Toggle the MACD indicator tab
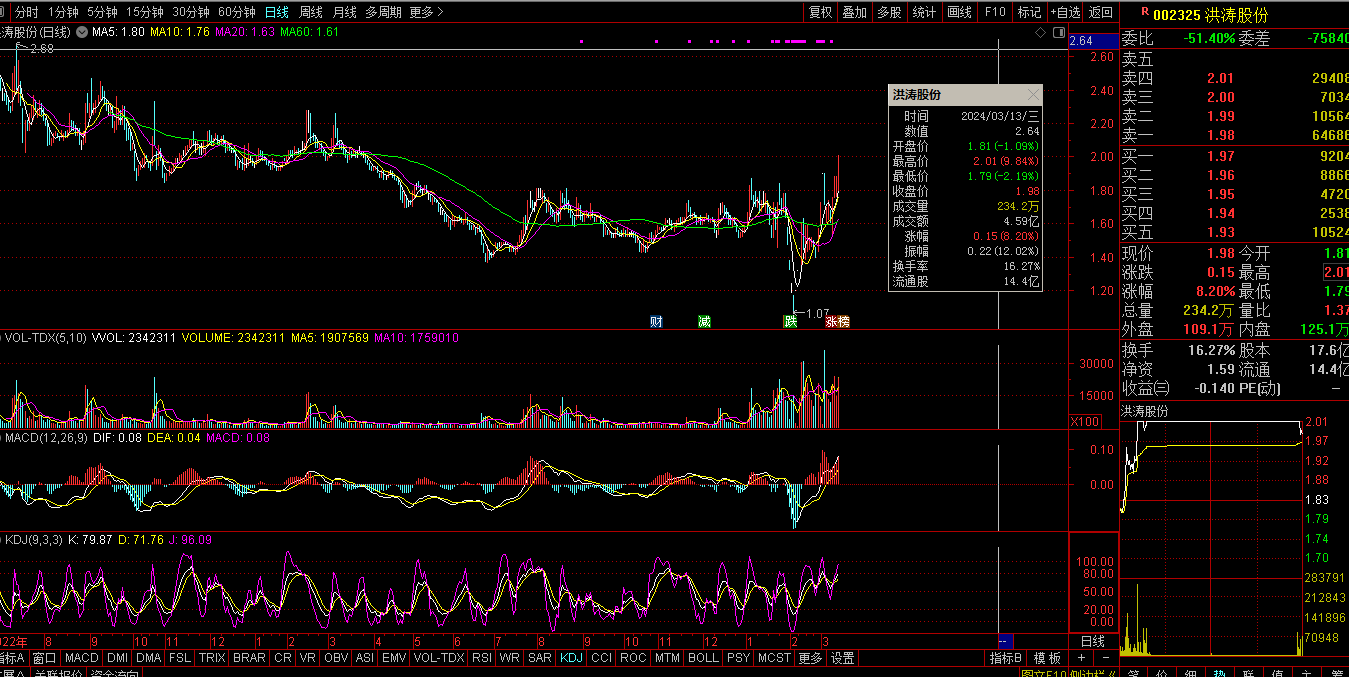Viewport: 1349px width, 677px height. pos(81,658)
